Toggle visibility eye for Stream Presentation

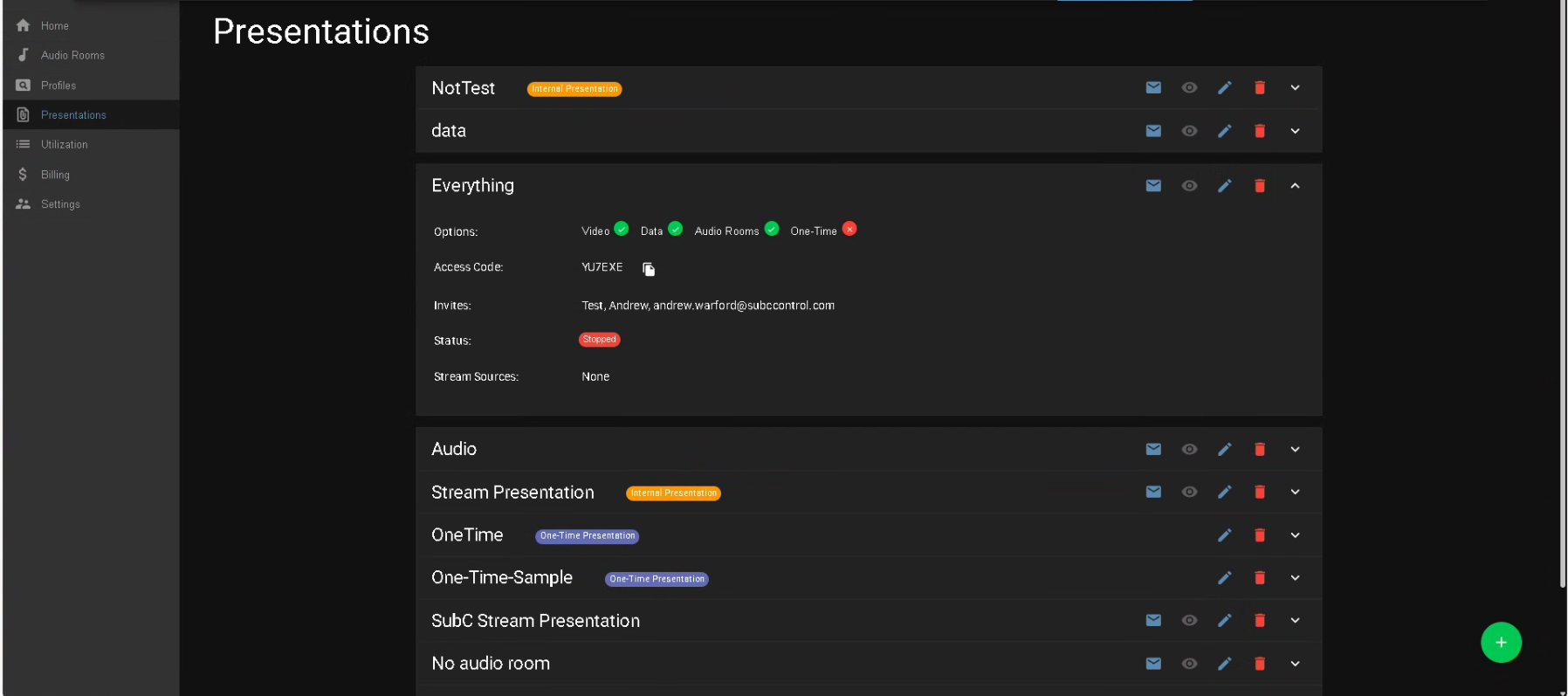(1189, 493)
